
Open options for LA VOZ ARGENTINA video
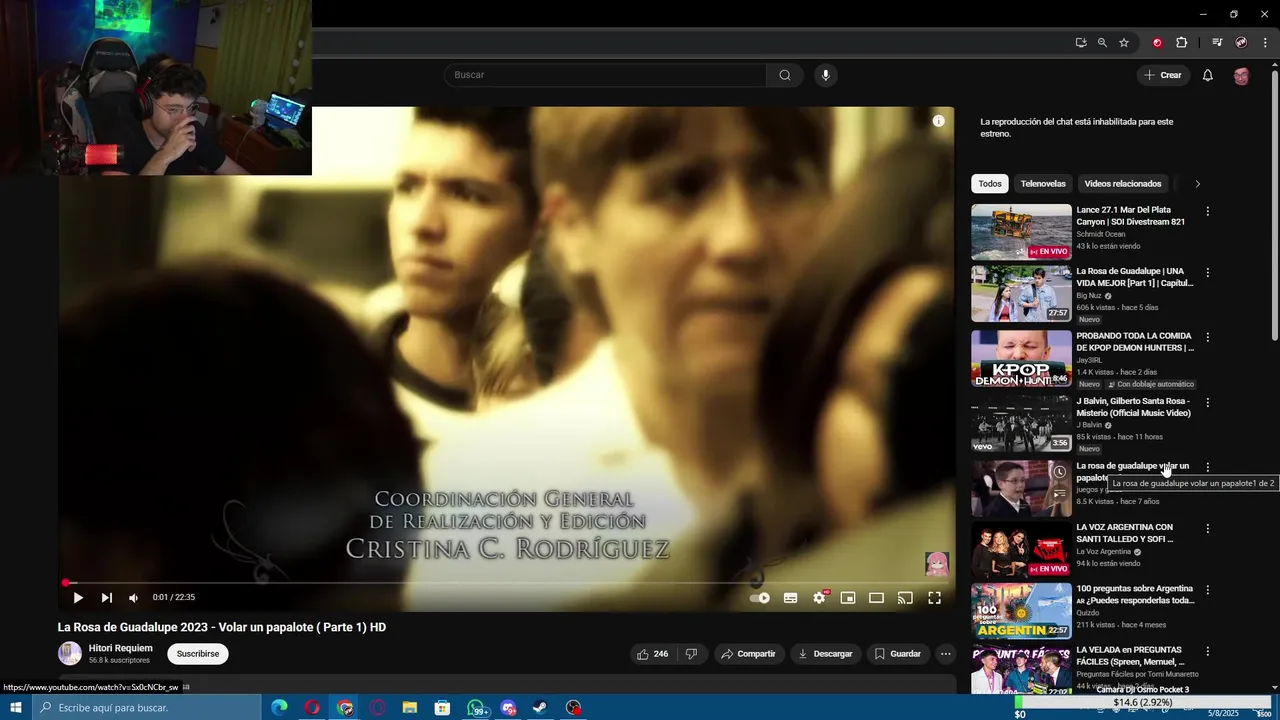point(1208,528)
